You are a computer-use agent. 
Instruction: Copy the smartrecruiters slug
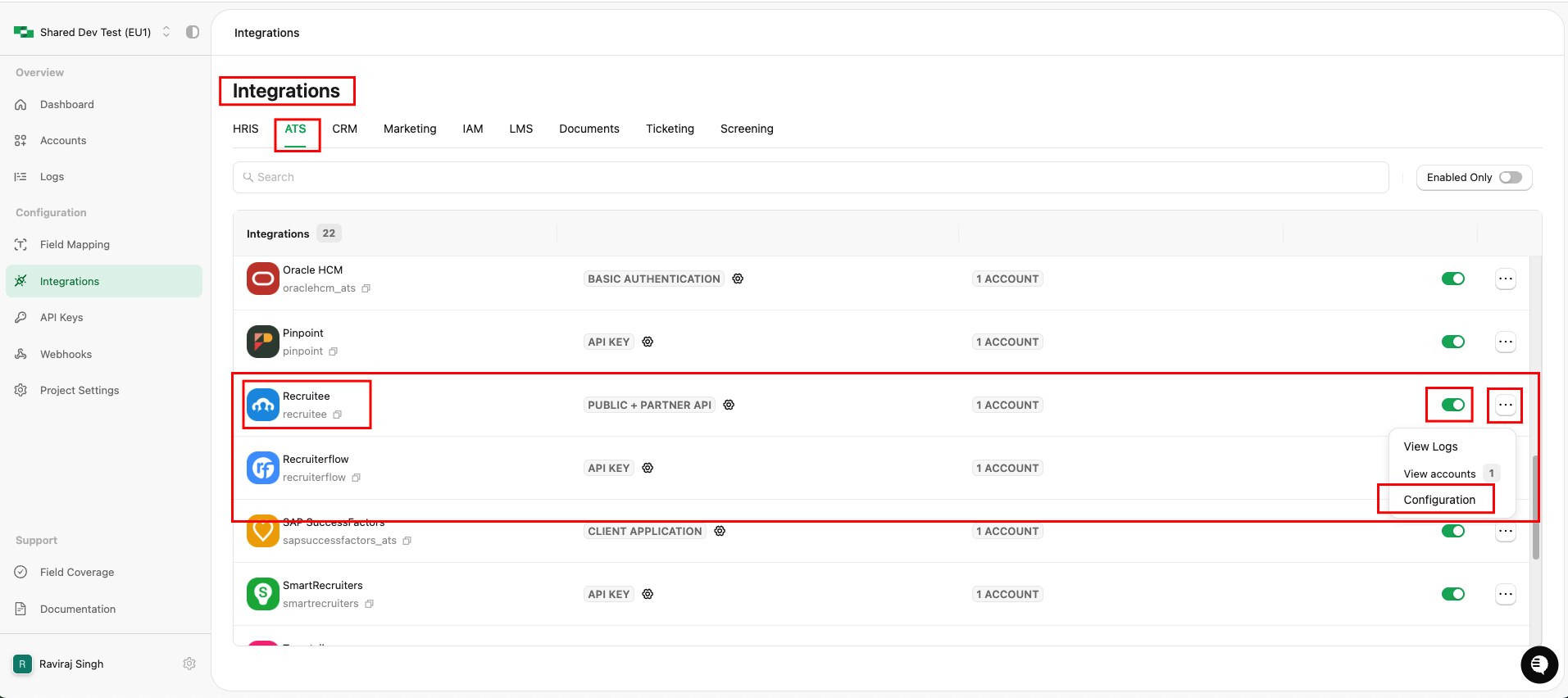(x=370, y=604)
